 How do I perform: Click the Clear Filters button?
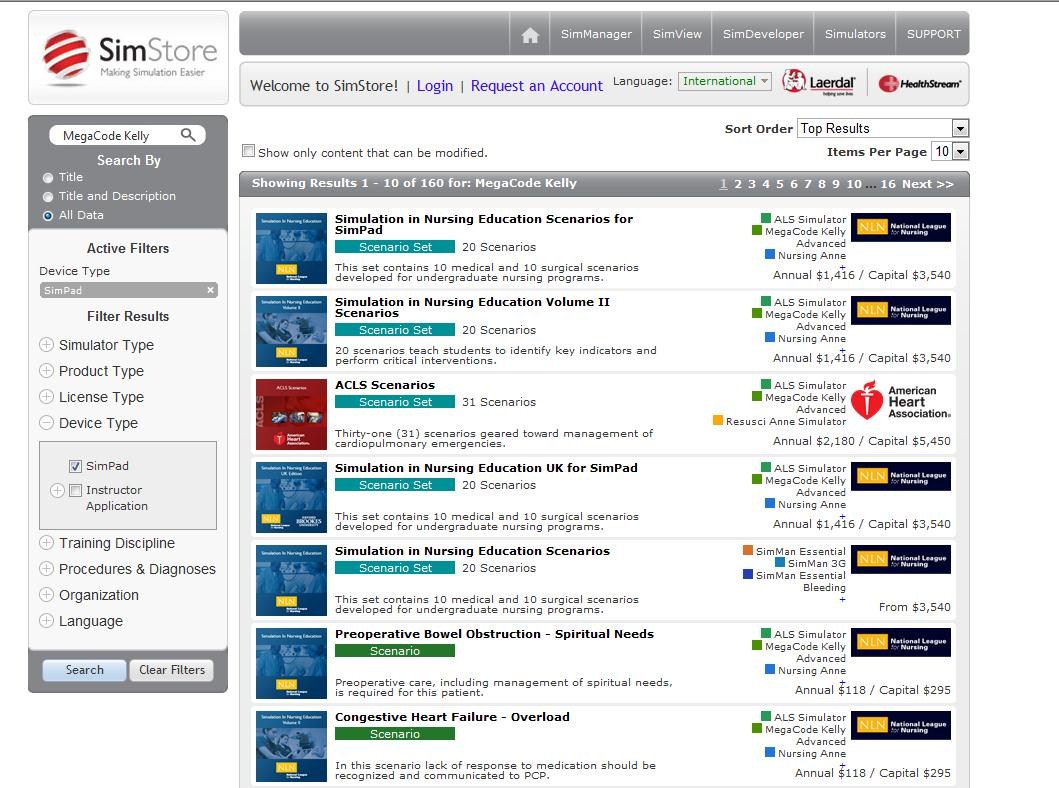tap(172, 670)
